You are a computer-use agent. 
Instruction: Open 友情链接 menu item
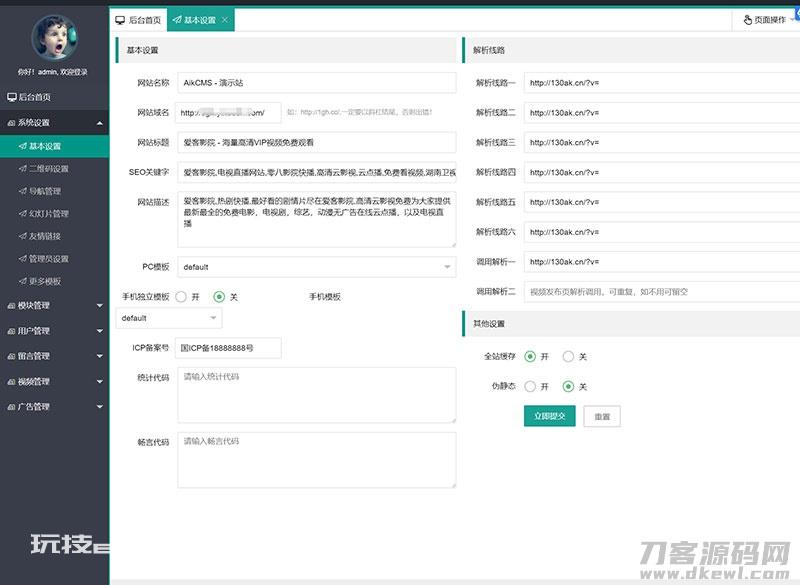coord(55,236)
